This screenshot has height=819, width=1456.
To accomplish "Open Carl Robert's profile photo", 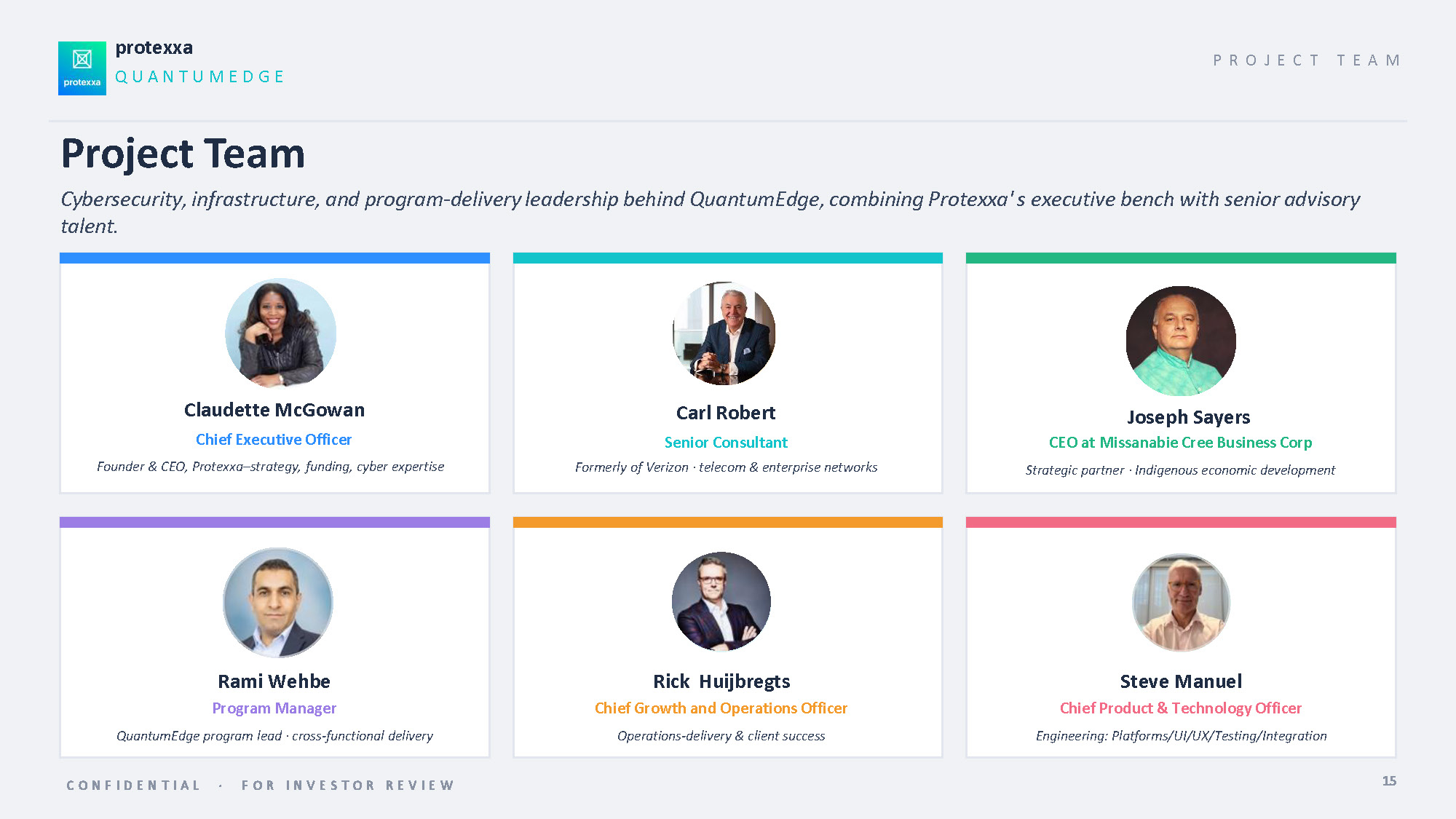I will click(x=724, y=333).
